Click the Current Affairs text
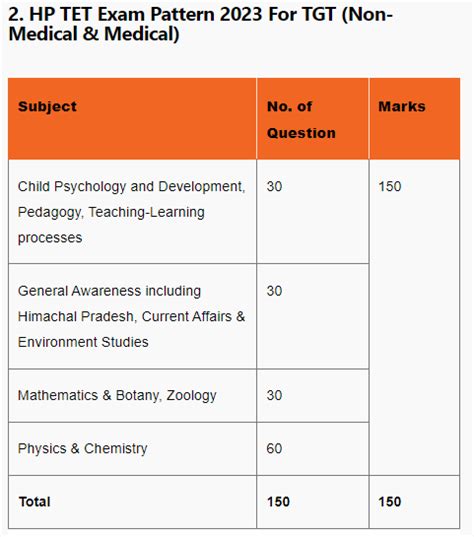The image size is (474, 537). (x=187, y=316)
